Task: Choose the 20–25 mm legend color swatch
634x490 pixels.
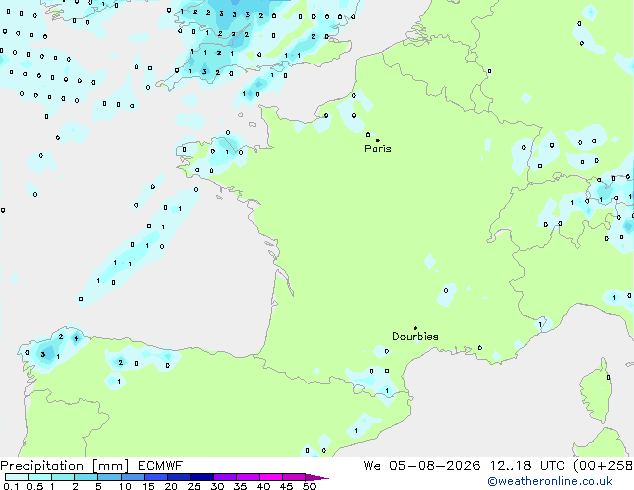Action: click(178, 477)
